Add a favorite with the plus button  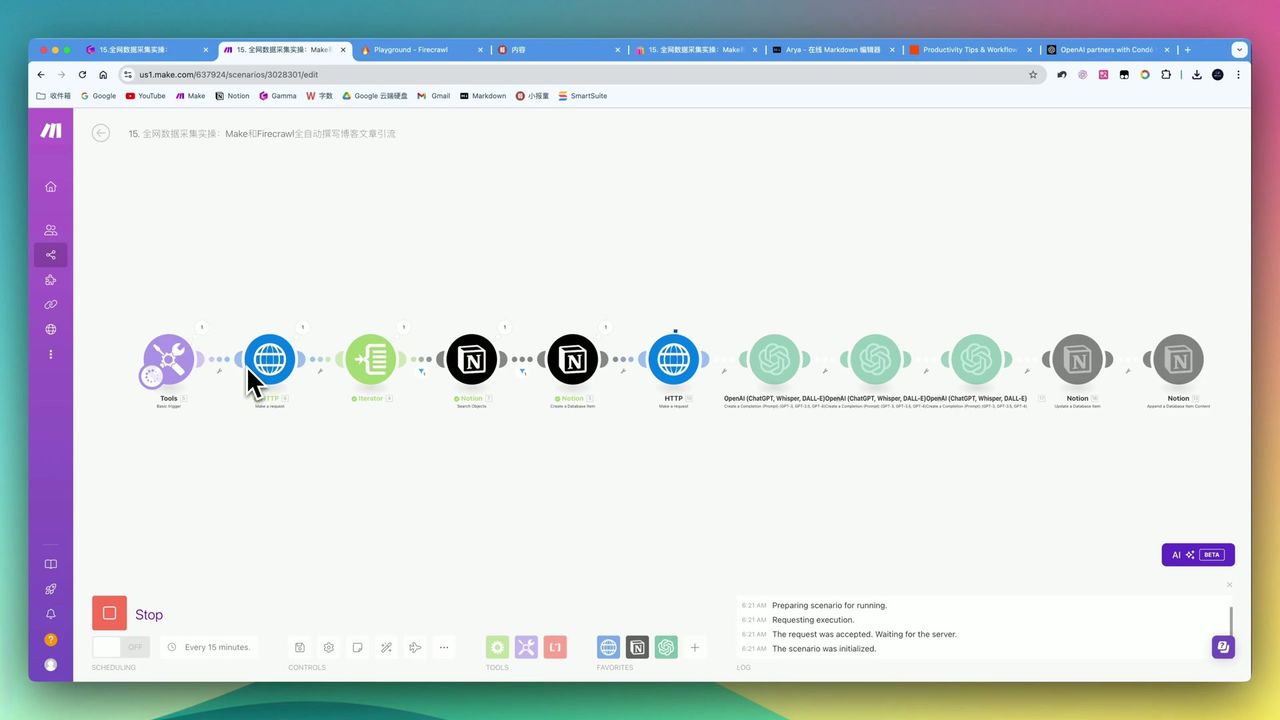tap(695, 647)
